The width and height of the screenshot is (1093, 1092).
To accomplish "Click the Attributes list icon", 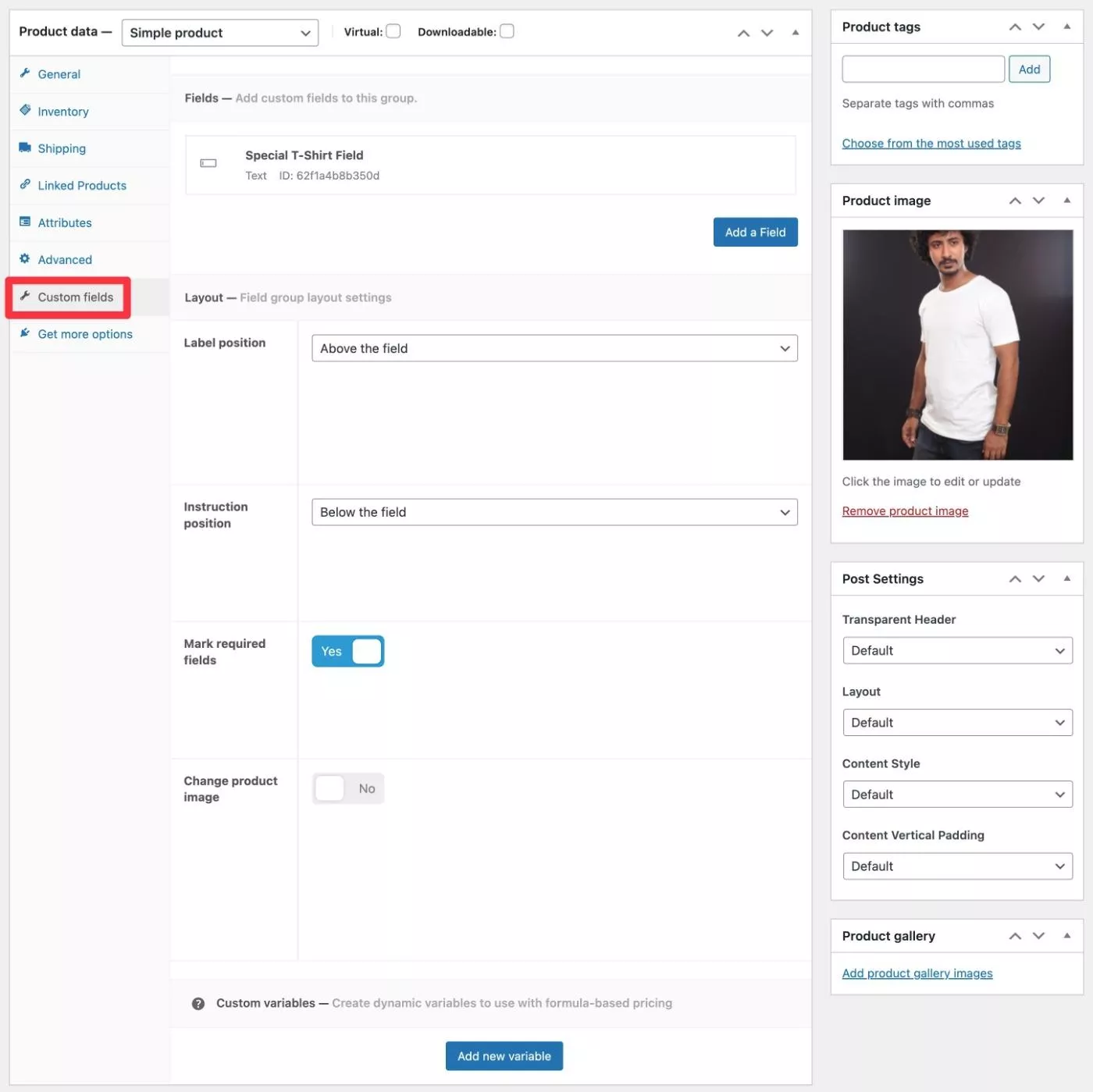I will [25, 222].
